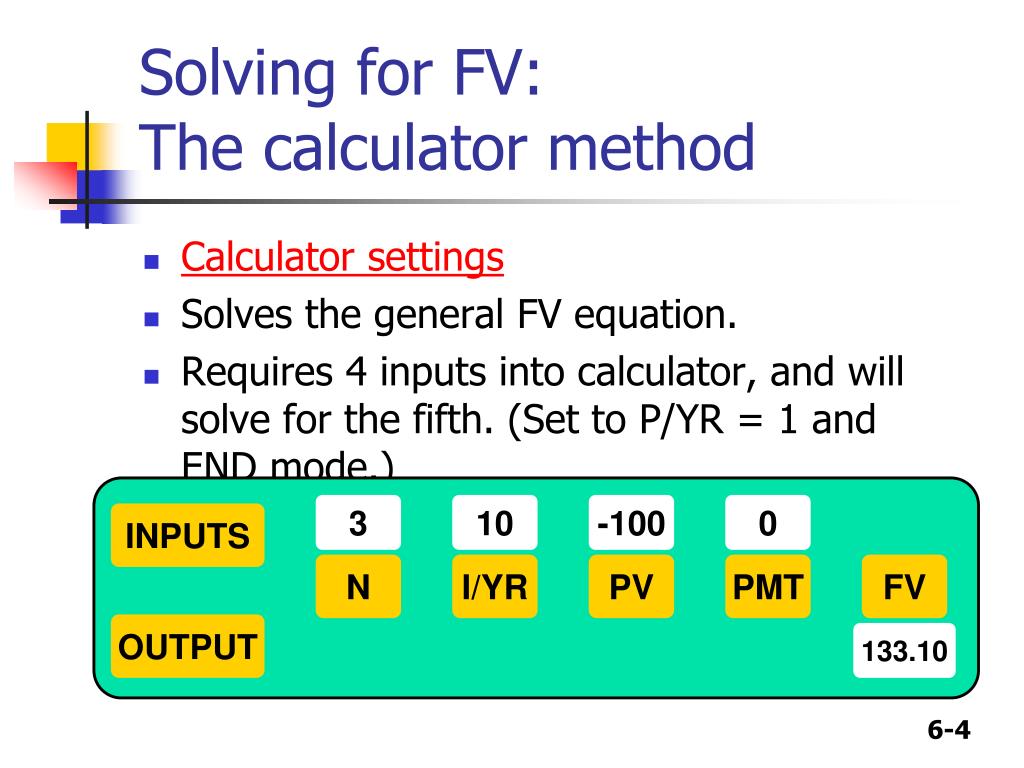
Task: Click the INPUTS label button
Action: [x=187, y=535]
